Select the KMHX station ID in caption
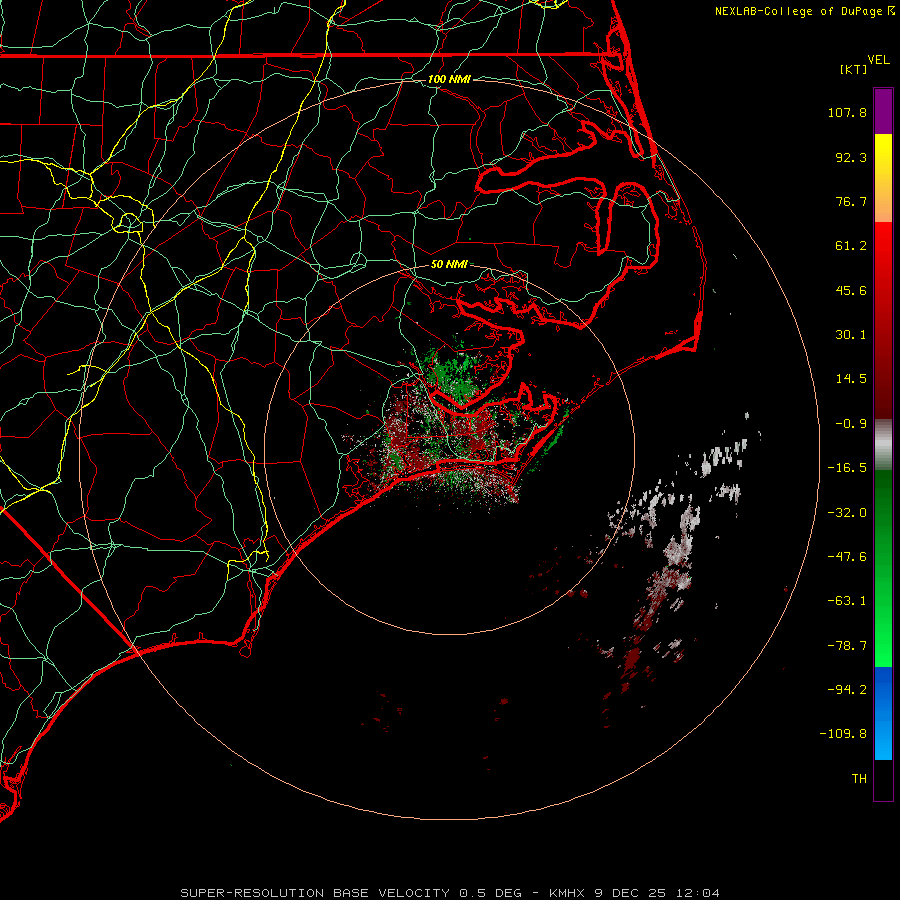The image size is (900, 900). pos(567,893)
